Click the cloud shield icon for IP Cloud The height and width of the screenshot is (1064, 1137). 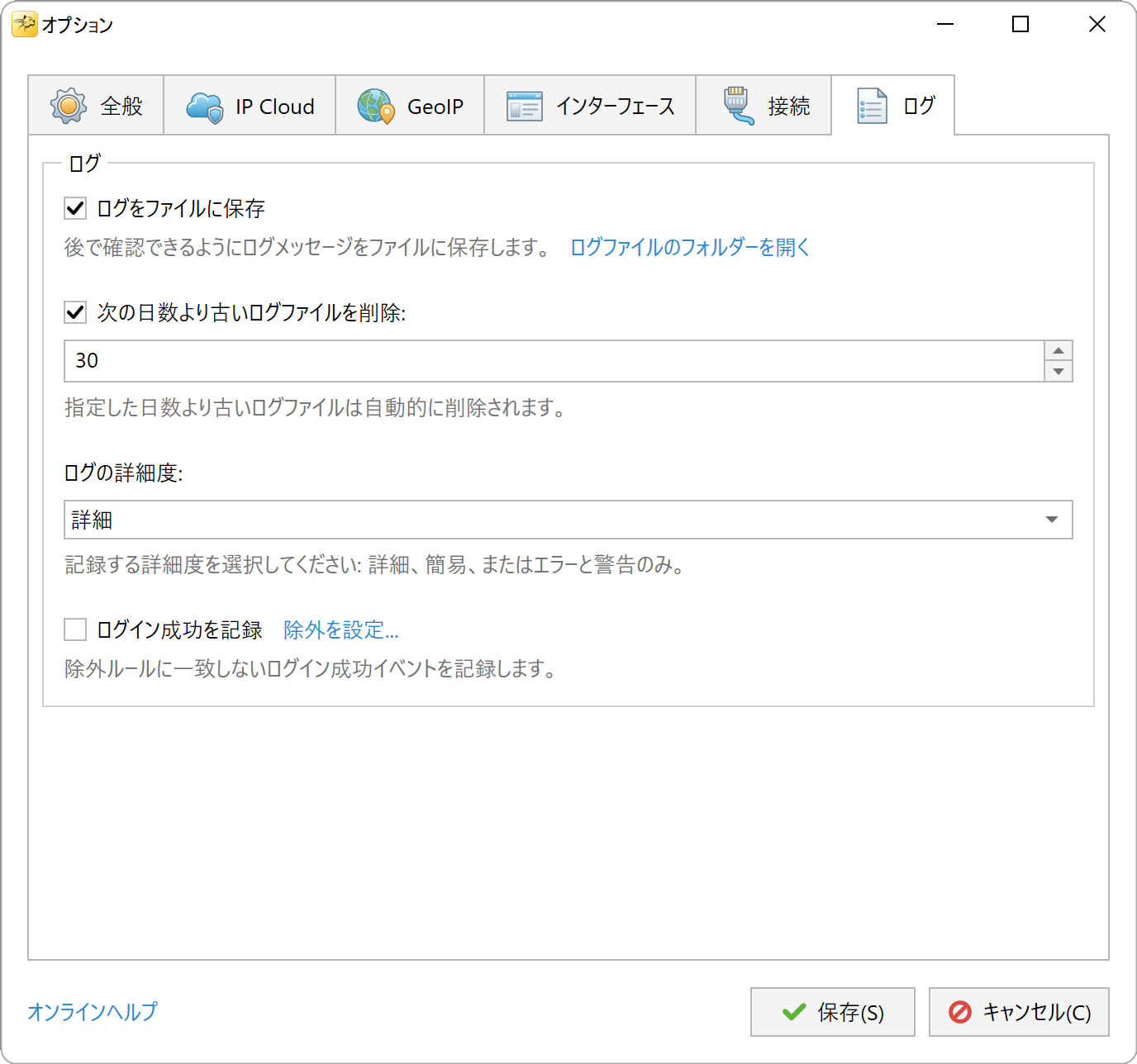[x=205, y=107]
